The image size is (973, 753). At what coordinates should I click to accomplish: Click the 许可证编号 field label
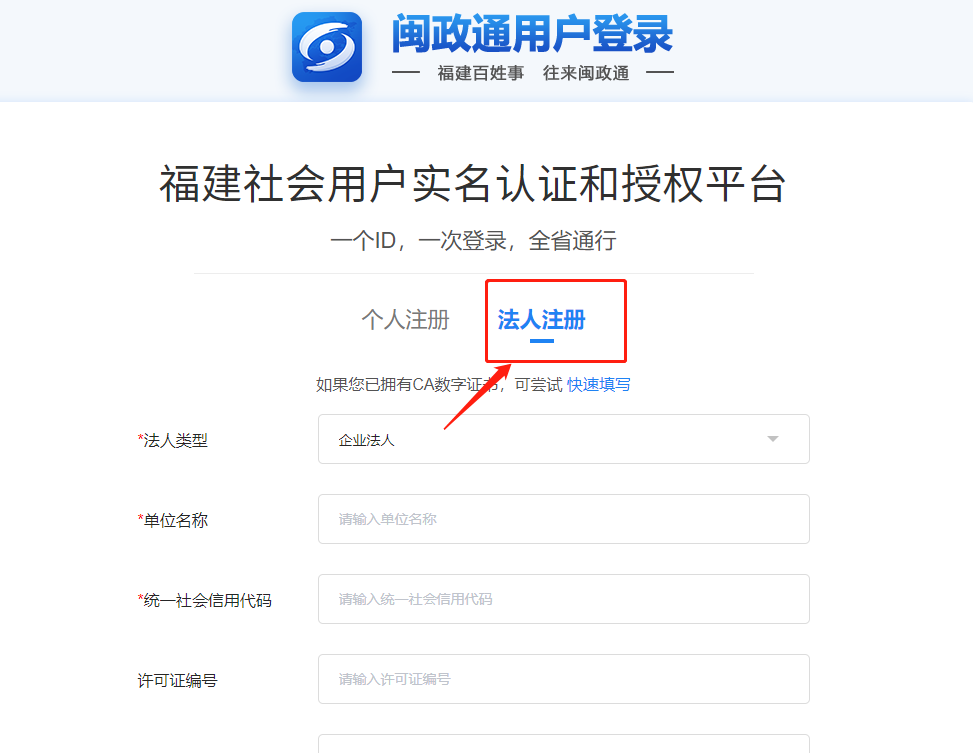click(177, 681)
